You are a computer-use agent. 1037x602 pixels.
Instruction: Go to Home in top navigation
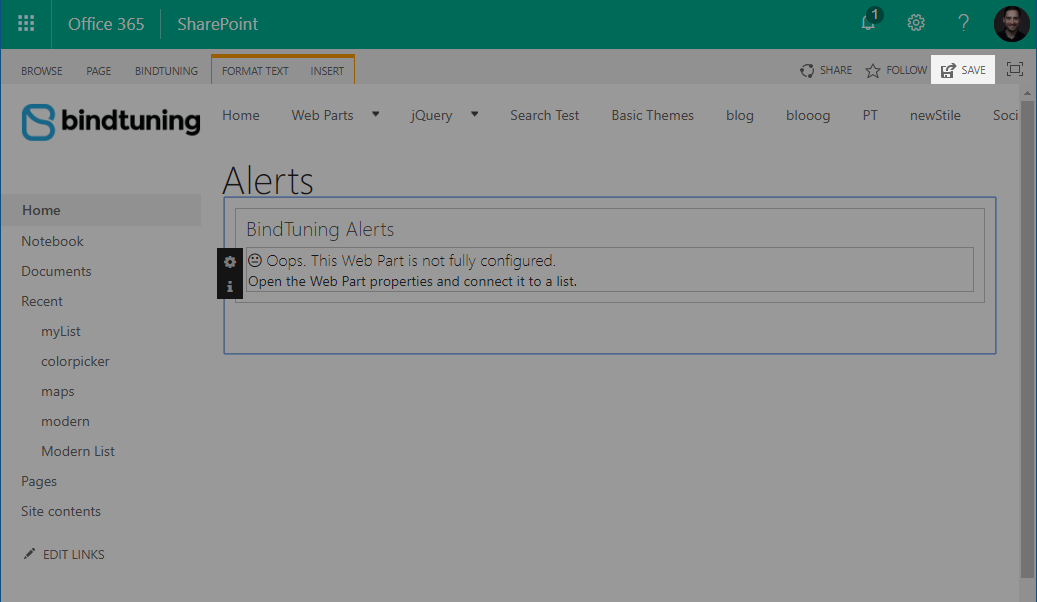tap(241, 115)
